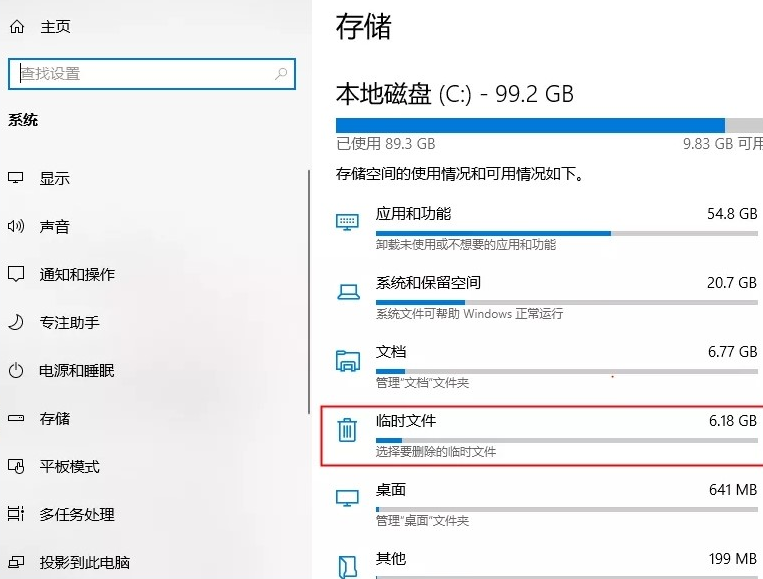Click the Documents folder icon
This screenshot has height=579, width=763.
tap(347, 361)
